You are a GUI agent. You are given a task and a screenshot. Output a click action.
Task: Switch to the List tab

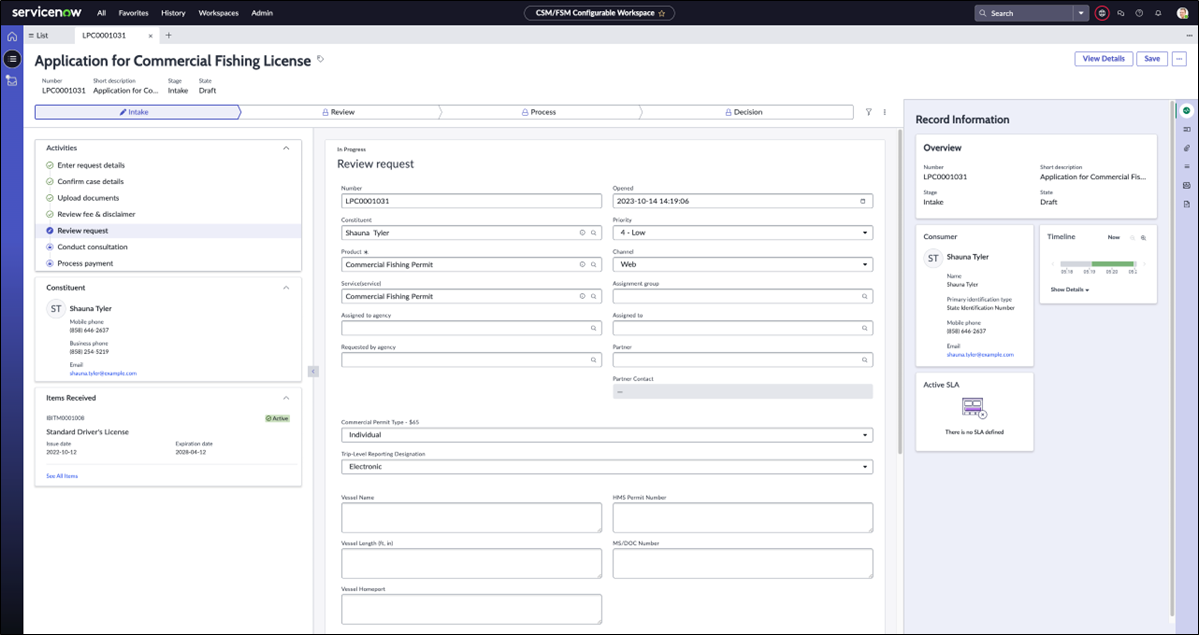click(x=39, y=35)
